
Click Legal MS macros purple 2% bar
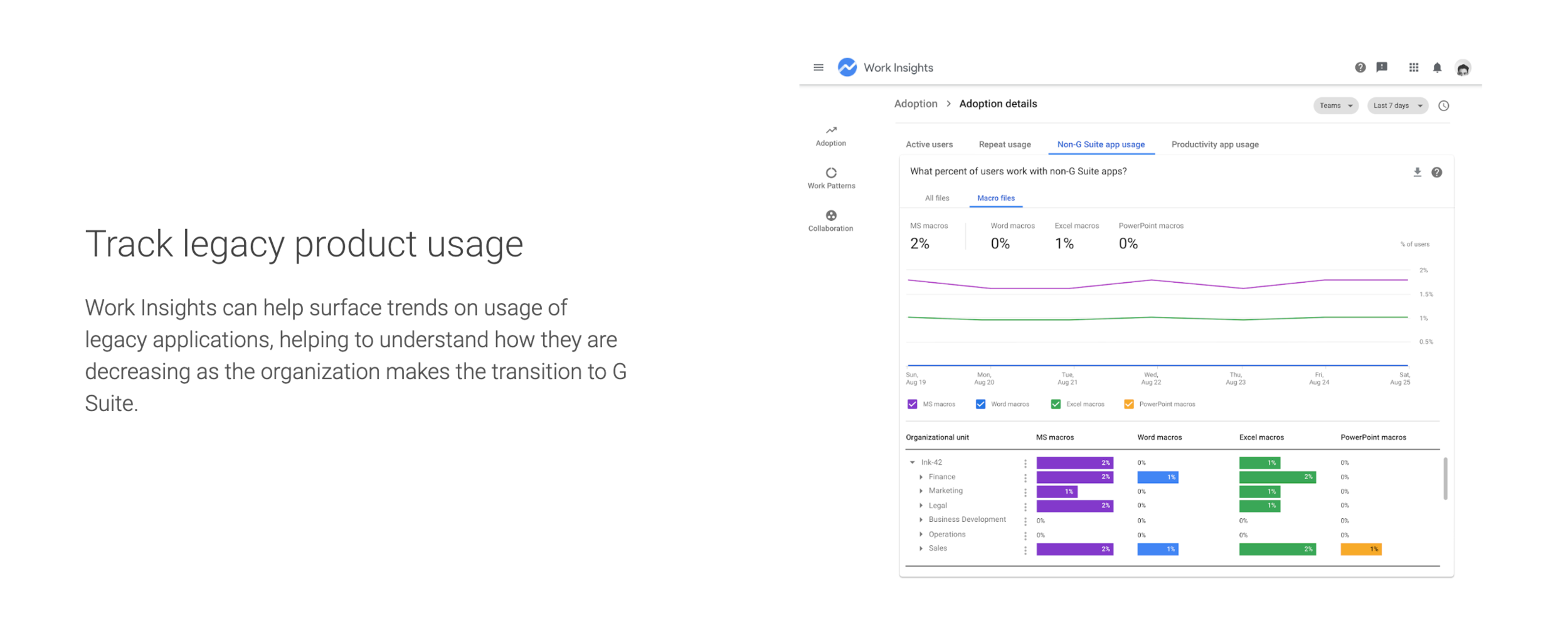(1074, 506)
